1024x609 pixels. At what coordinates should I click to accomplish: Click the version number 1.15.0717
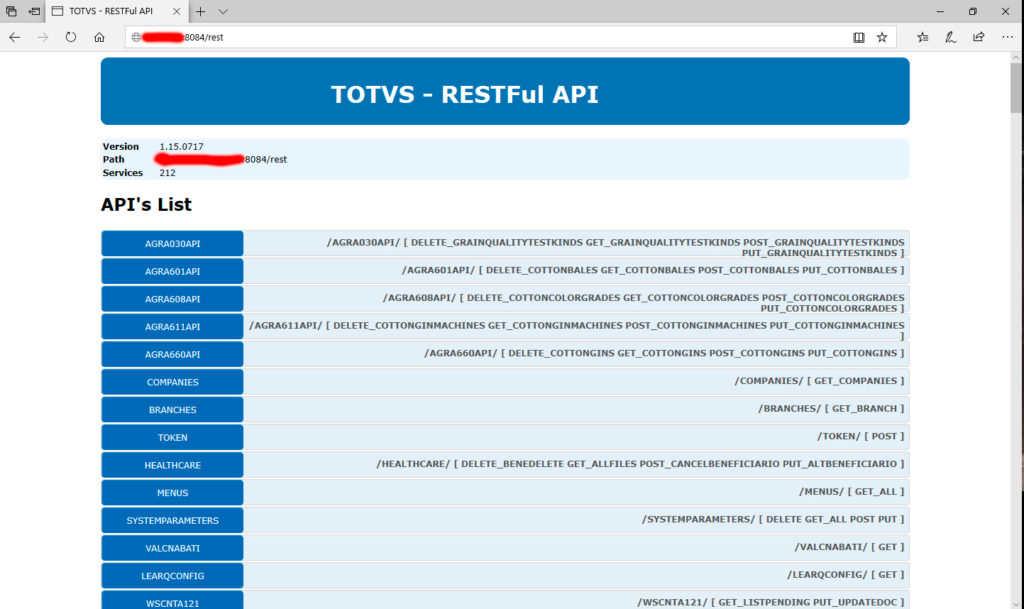coord(182,147)
